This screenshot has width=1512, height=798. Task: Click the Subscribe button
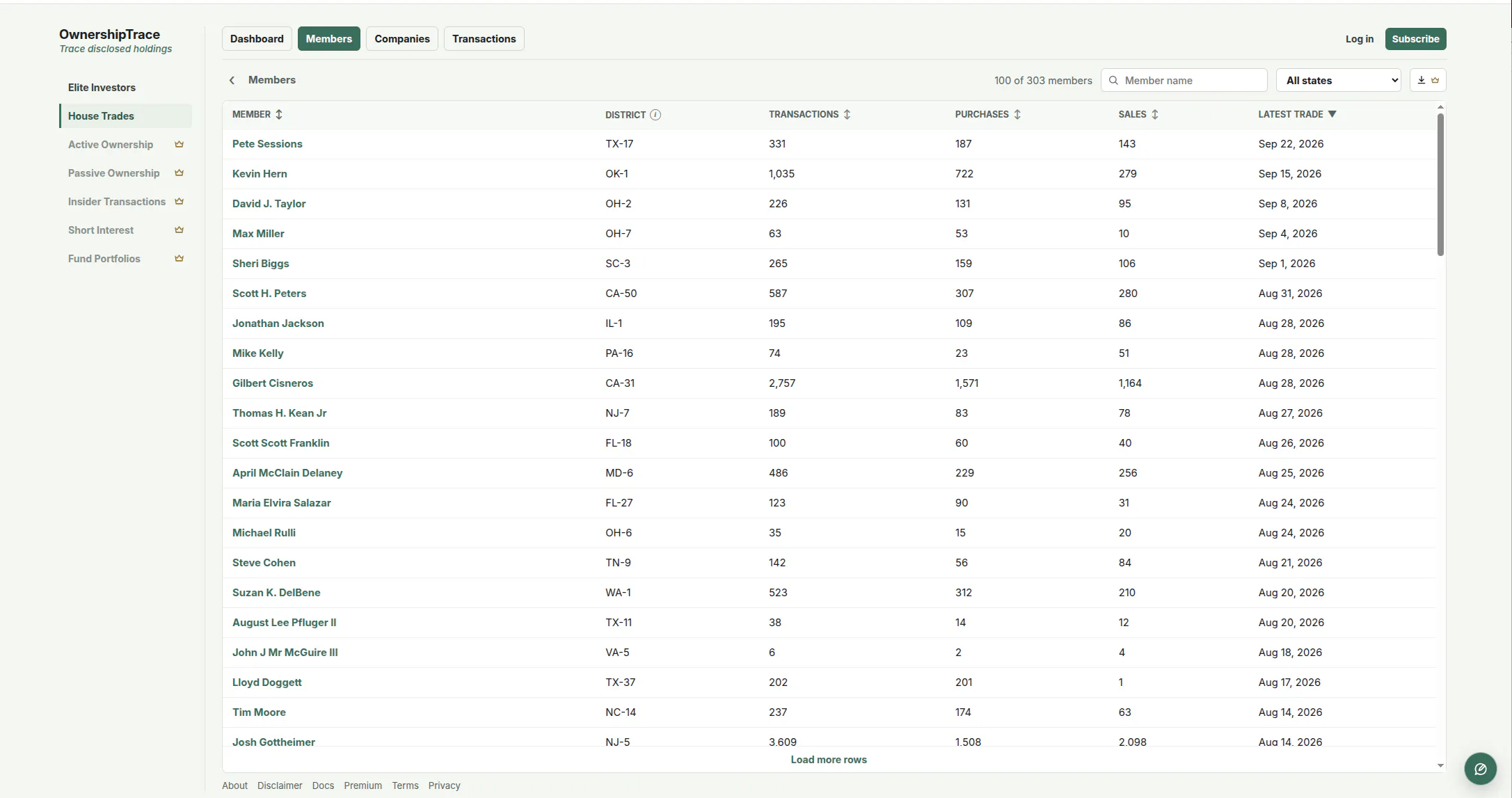pyautogui.click(x=1415, y=39)
